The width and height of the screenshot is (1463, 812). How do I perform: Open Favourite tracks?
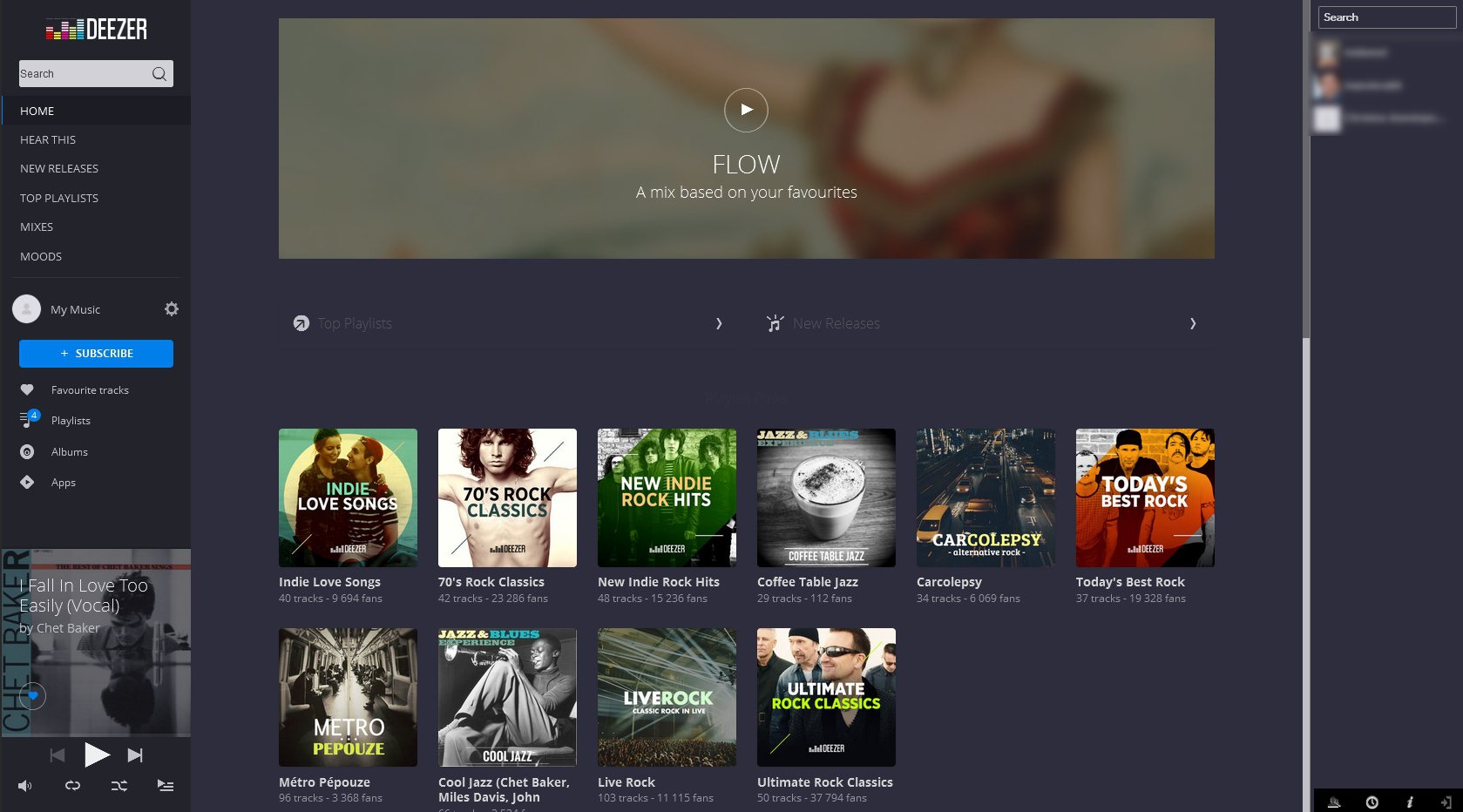pos(90,390)
